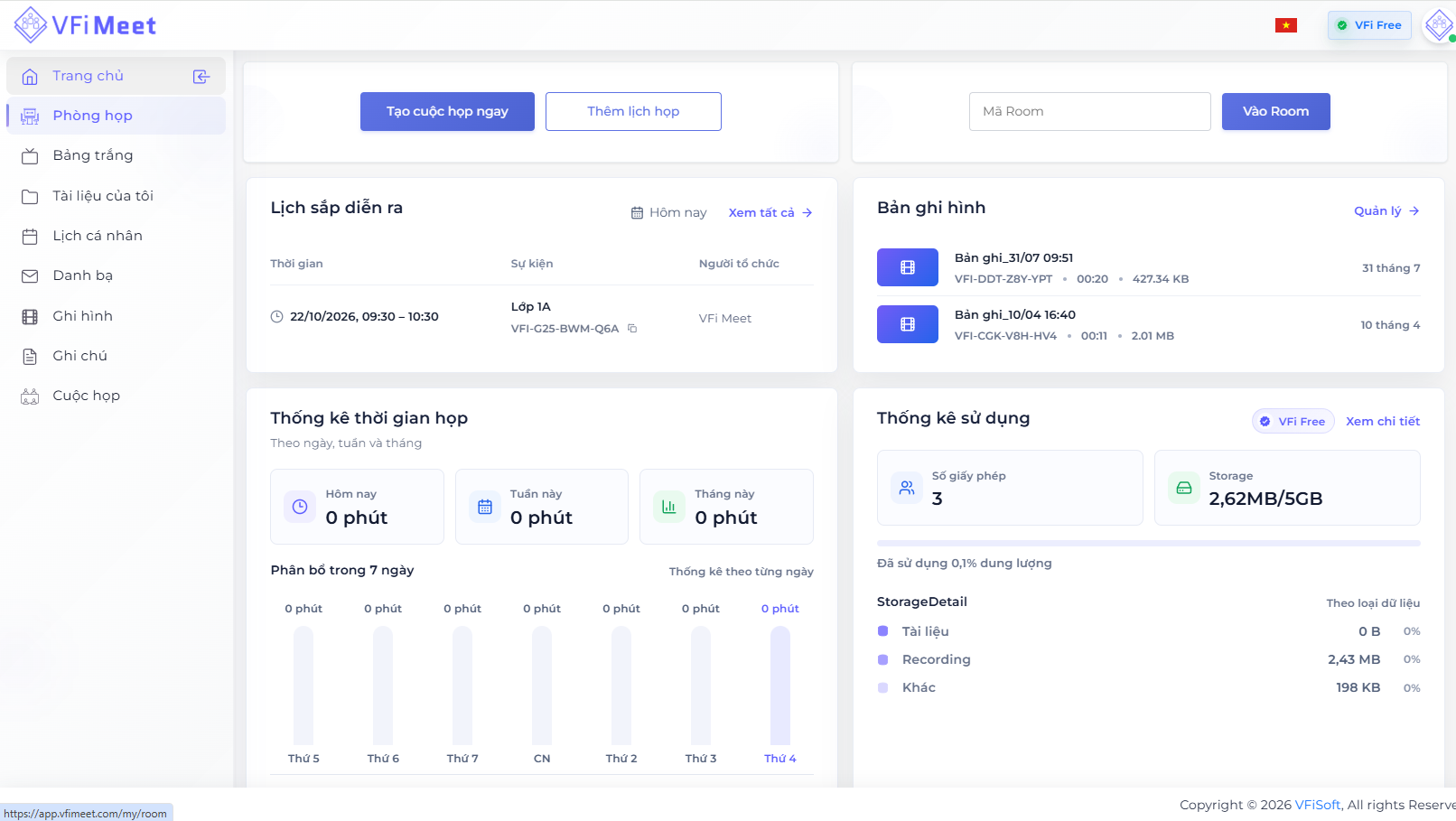Click the Hôm nay calendar filter

668,212
